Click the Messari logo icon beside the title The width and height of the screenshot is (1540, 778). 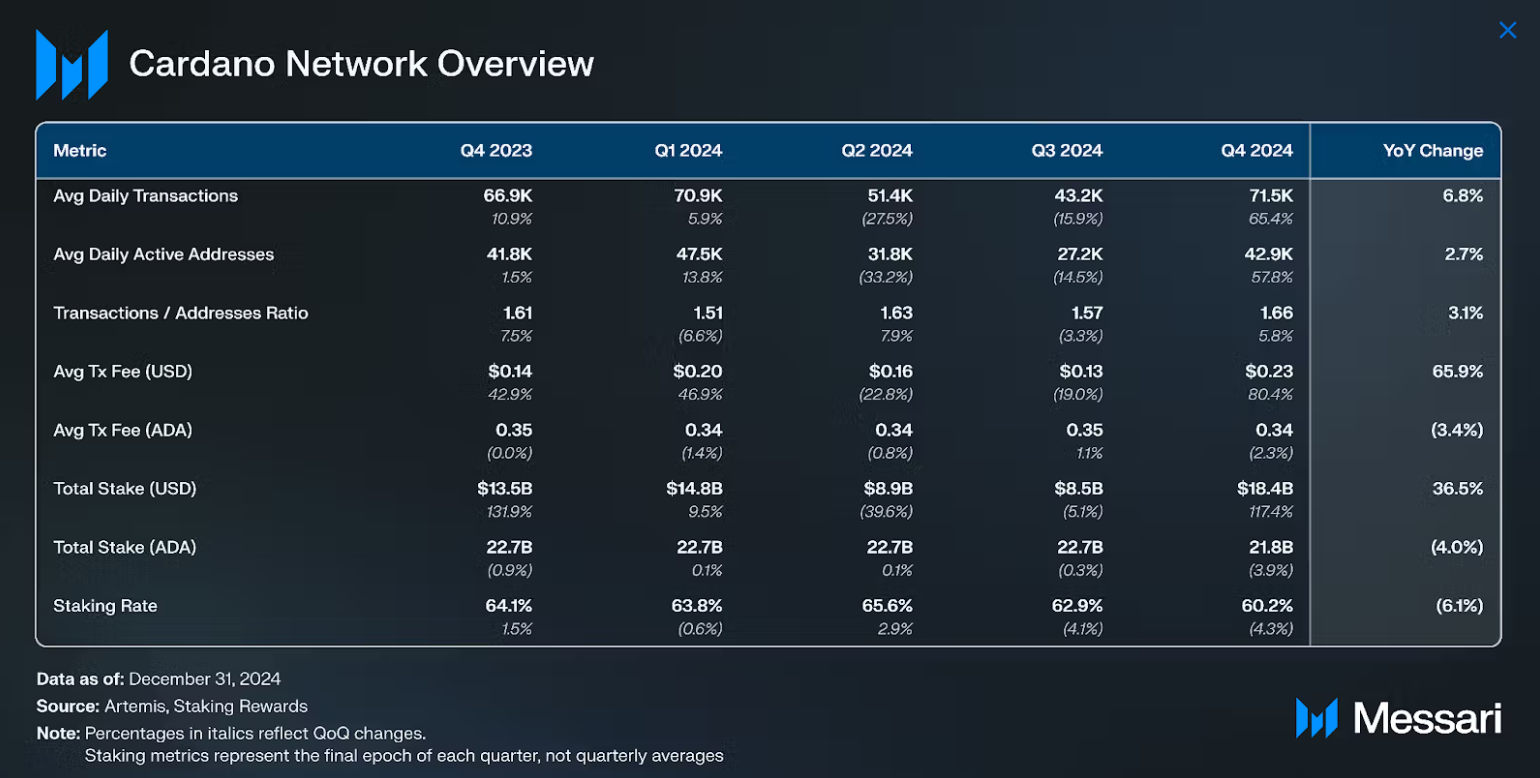click(x=71, y=65)
